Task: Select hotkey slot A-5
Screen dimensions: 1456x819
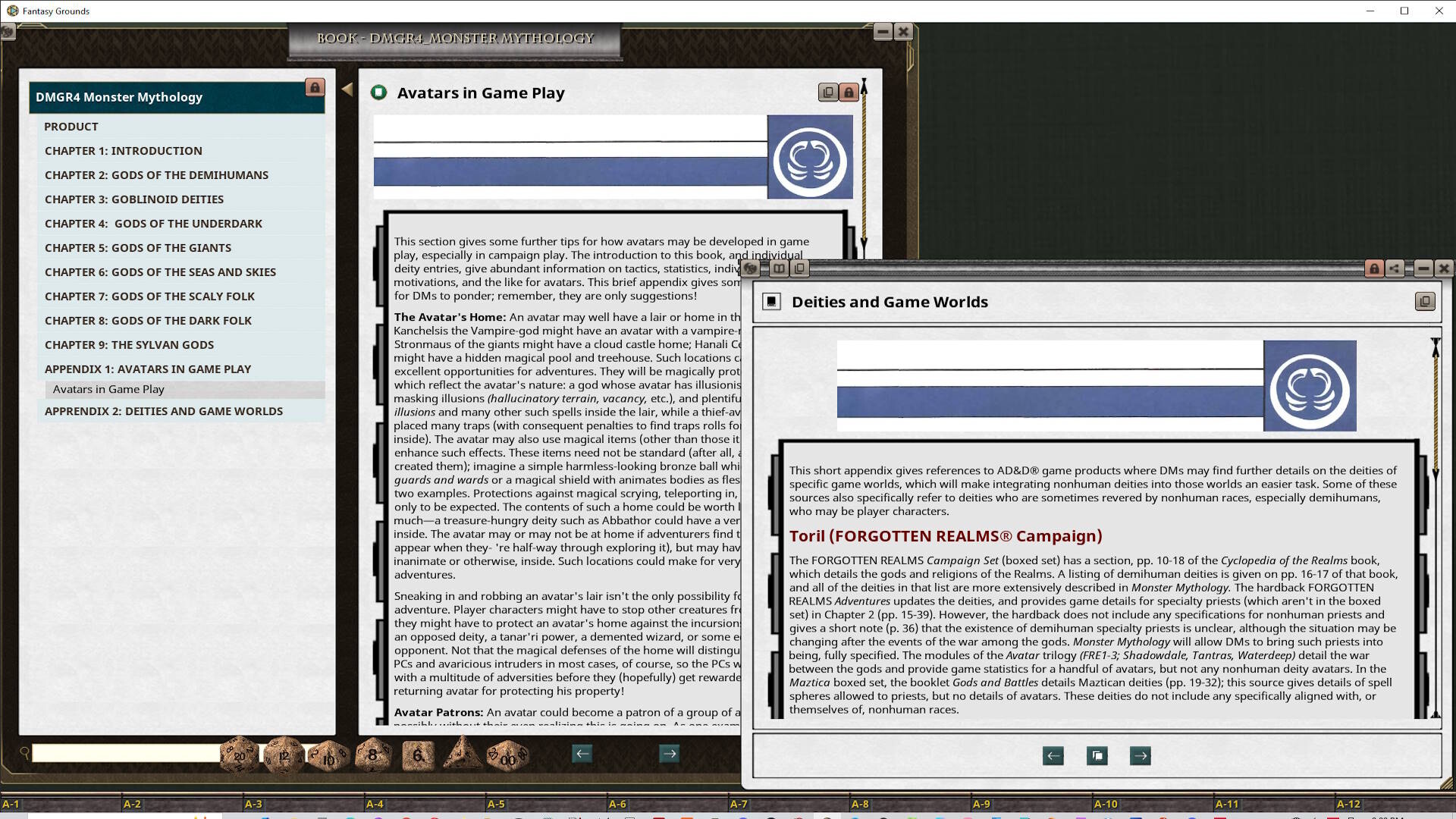Action: click(546, 804)
